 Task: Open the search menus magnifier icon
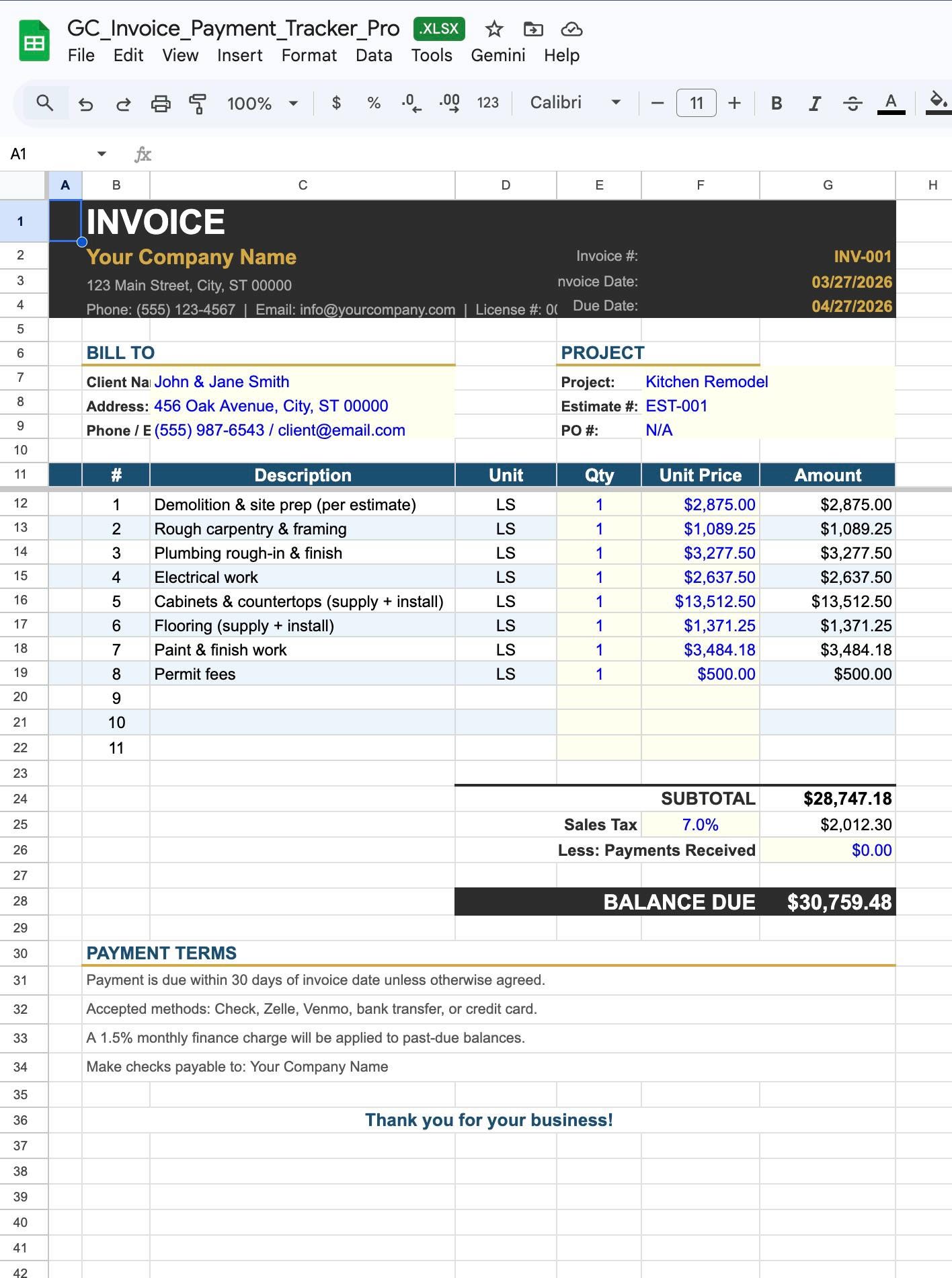(45, 103)
